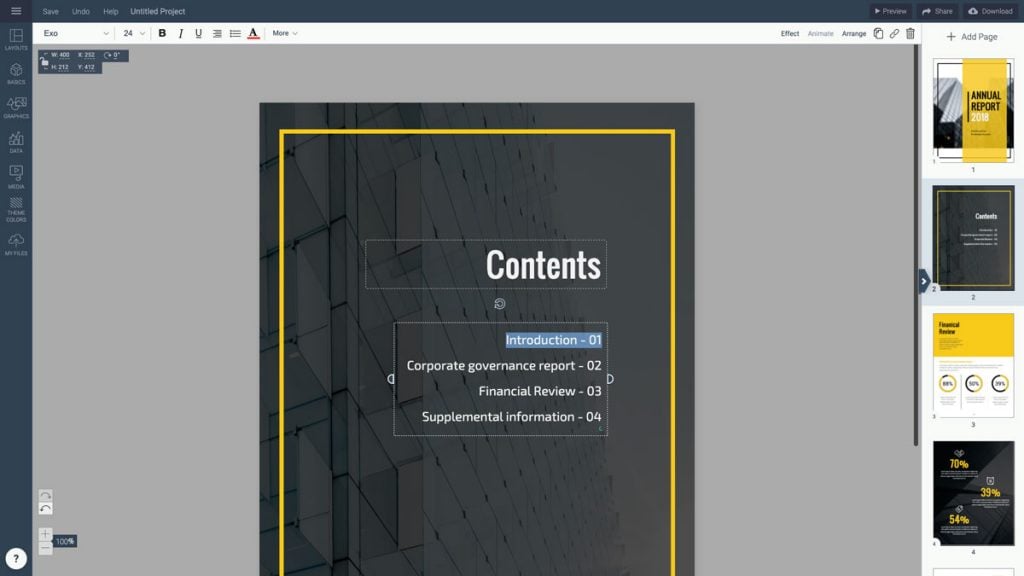Toggle italic formatting
The height and width of the screenshot is (576, 1024).
click(x=180, y=33)
